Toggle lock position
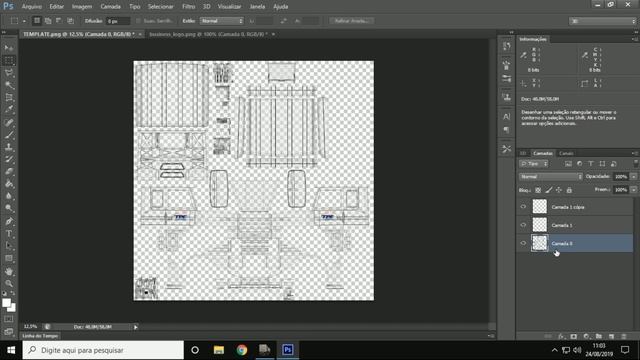 pyautogui.click(x=559, y=190)
